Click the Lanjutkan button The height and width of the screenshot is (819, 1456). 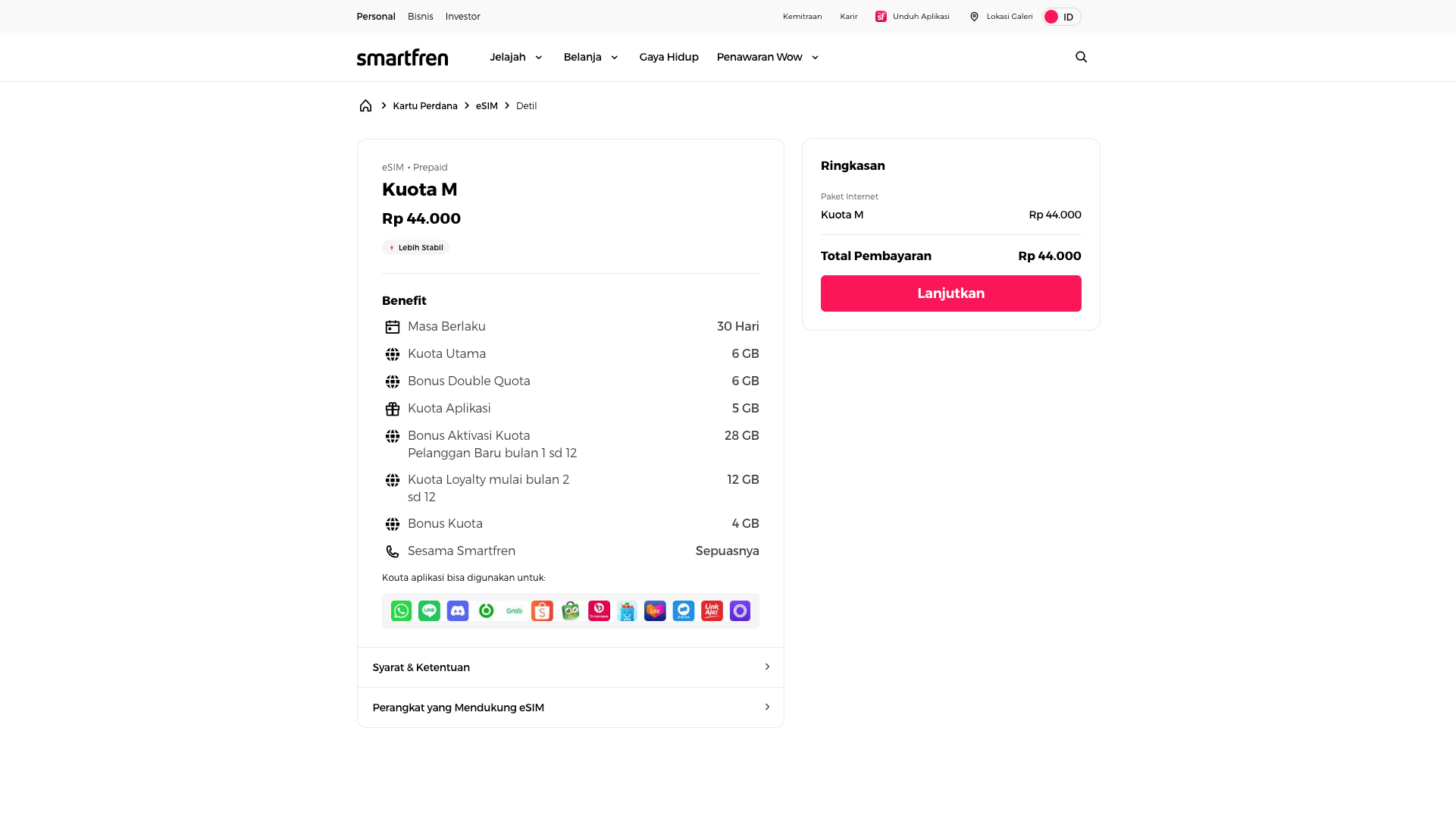point(950,293)
